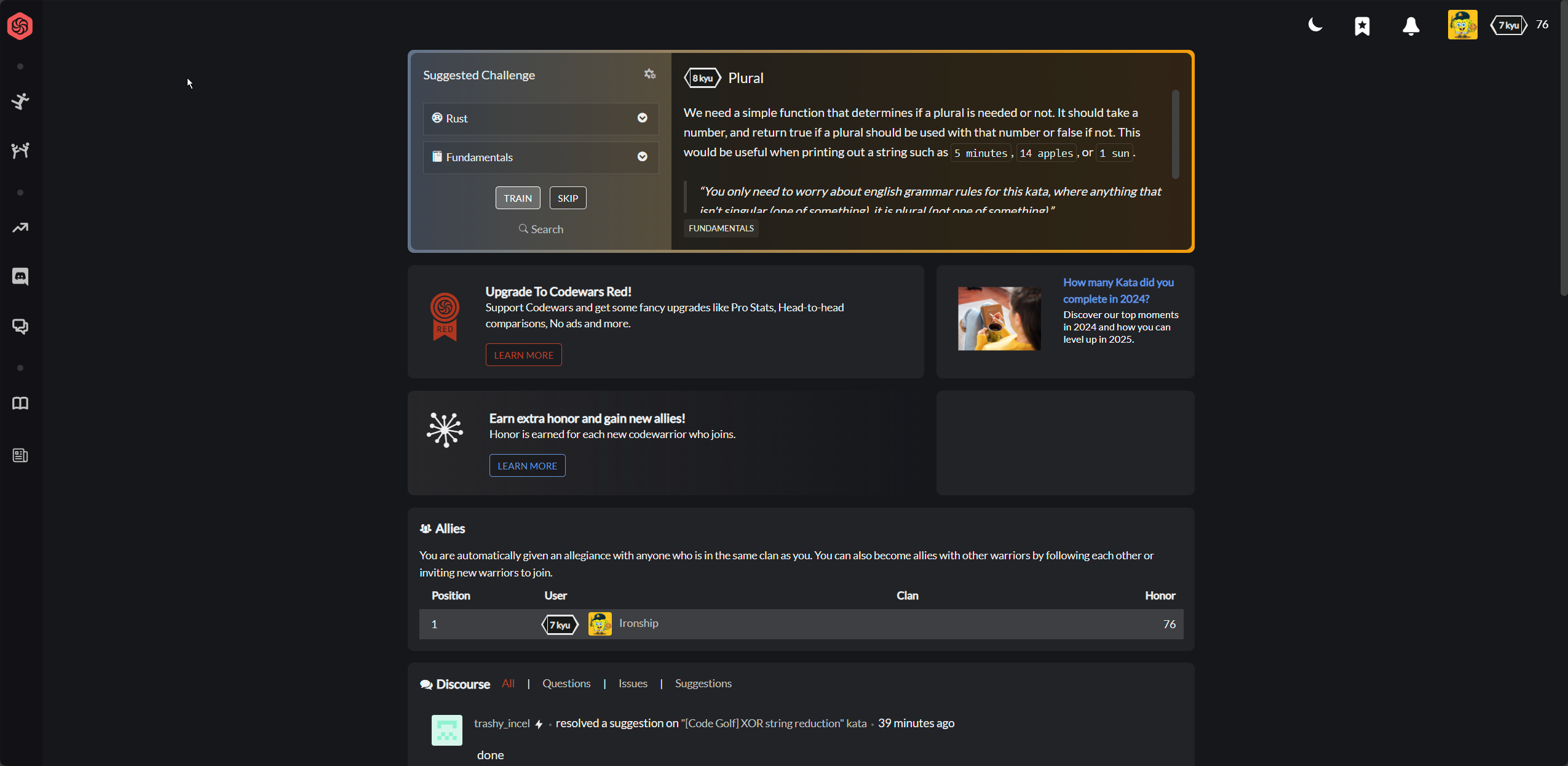This screenshot has height=766, width=1568.
Task: Click the Search link under Train
Action: [541, 229]
